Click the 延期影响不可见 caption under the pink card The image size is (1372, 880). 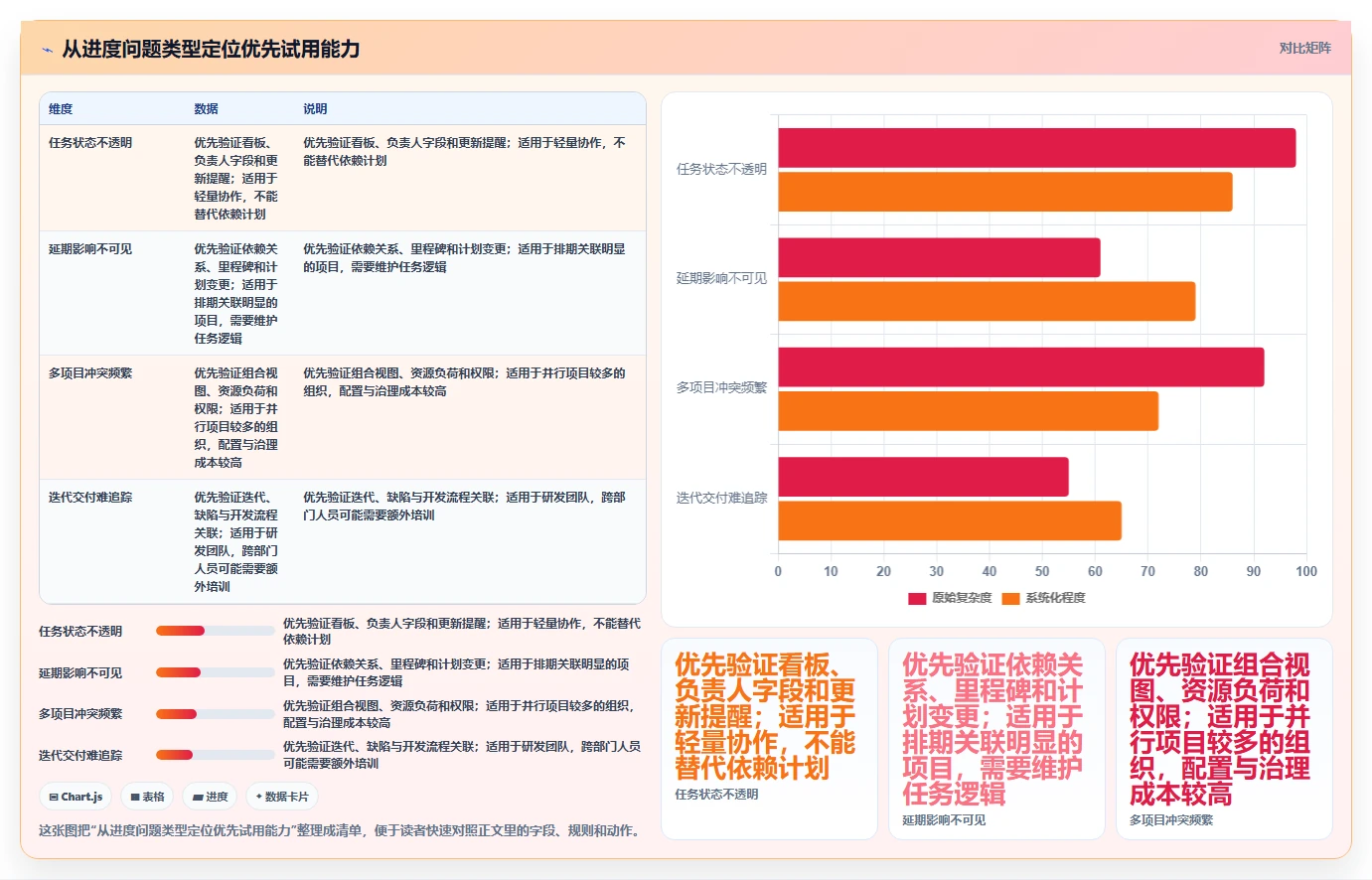click(x=944, y=820)
